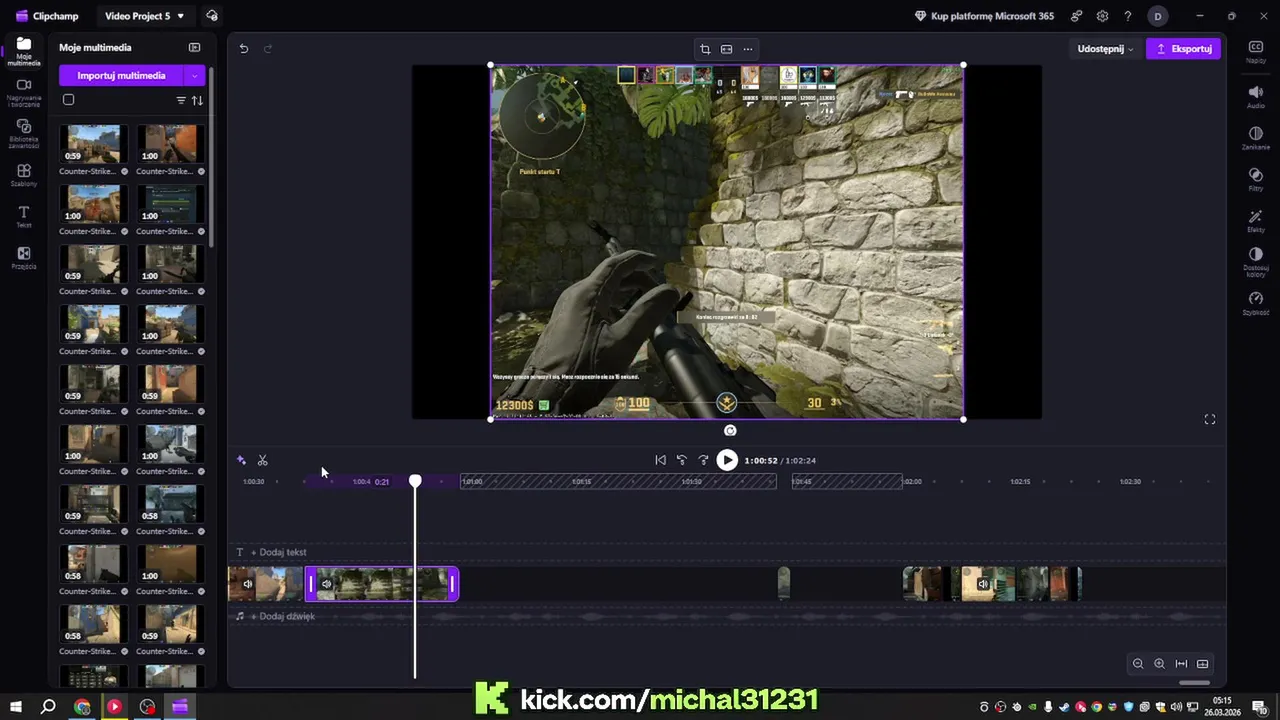Open the Biblioteka zawartości sidebar tab
The height and width of the screenshot is (720, 1280).
tap(24, 134)
